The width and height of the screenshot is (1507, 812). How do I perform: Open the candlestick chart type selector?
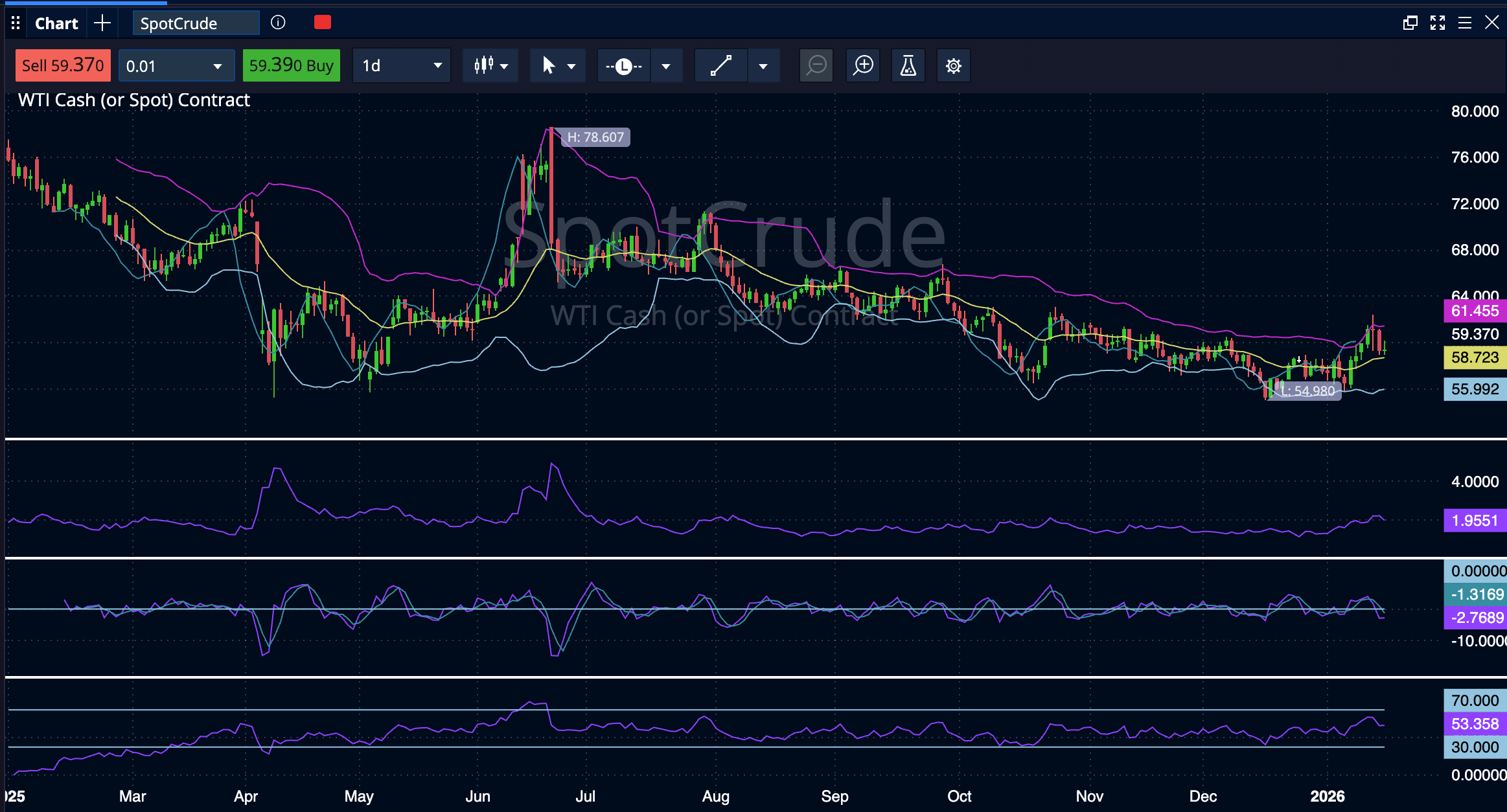pos(490,66)
